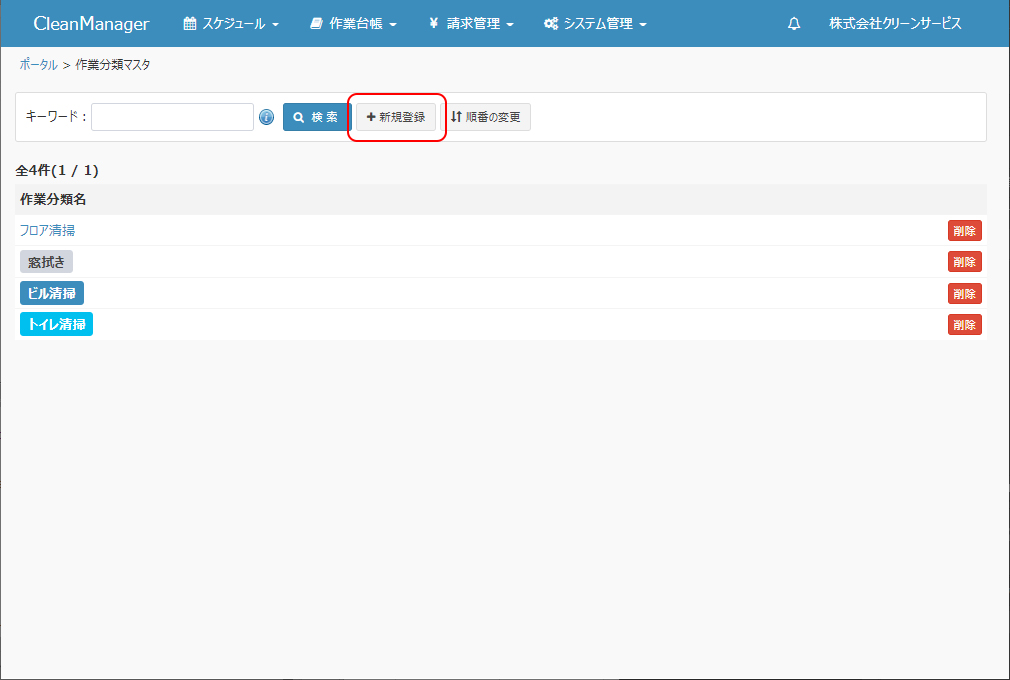Click the notification bell icon
Screen dimensions: 1010x680
[794, 24]
